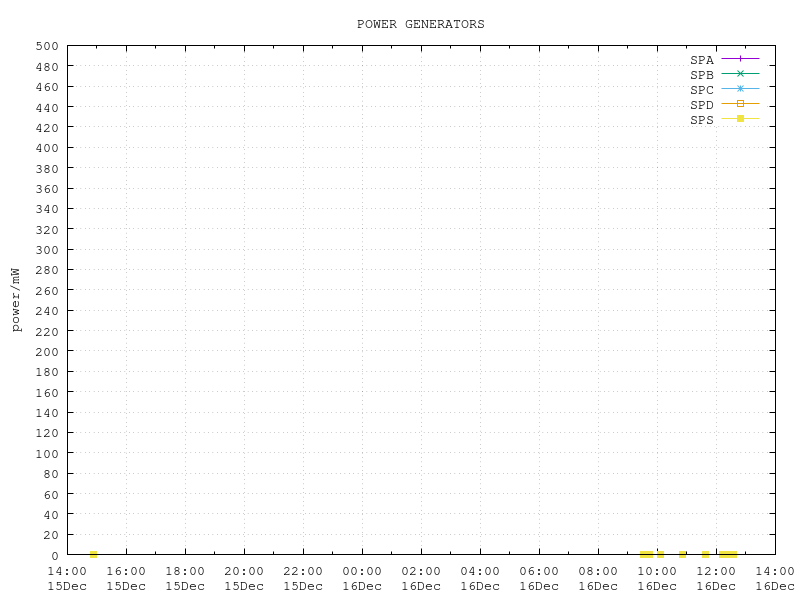Click the SPB legend cross marker
Viewport: 800px width, 600px height.
(740, 74)
